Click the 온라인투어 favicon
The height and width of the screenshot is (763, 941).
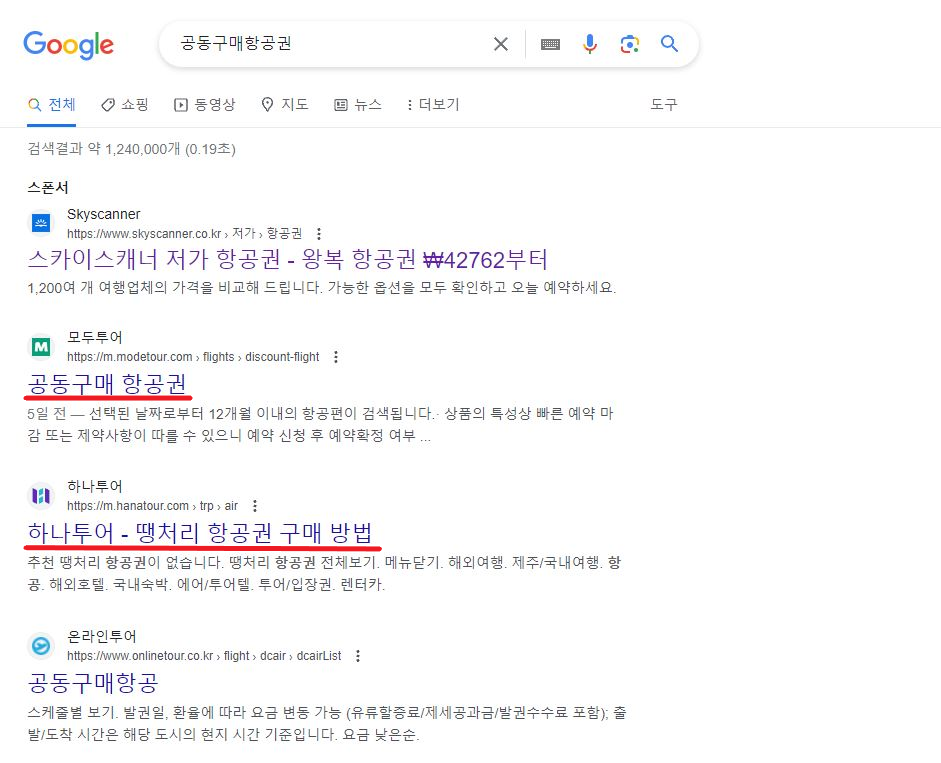[x=41, y=646]
